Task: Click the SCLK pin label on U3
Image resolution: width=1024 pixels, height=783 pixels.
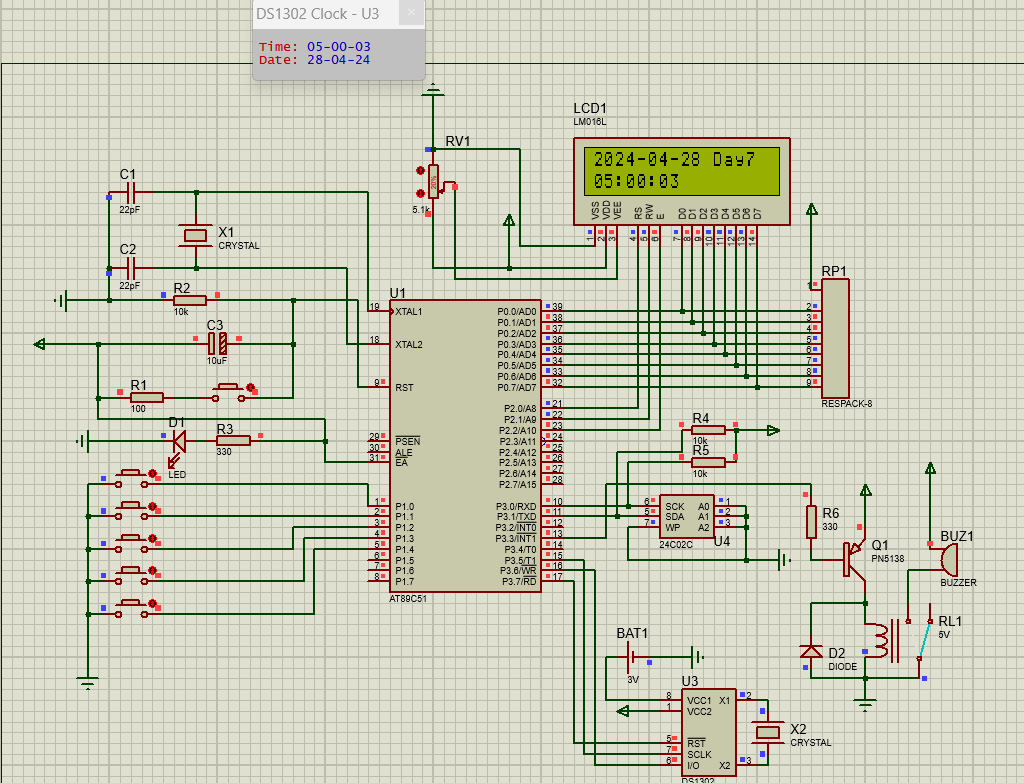Action: 699,754
